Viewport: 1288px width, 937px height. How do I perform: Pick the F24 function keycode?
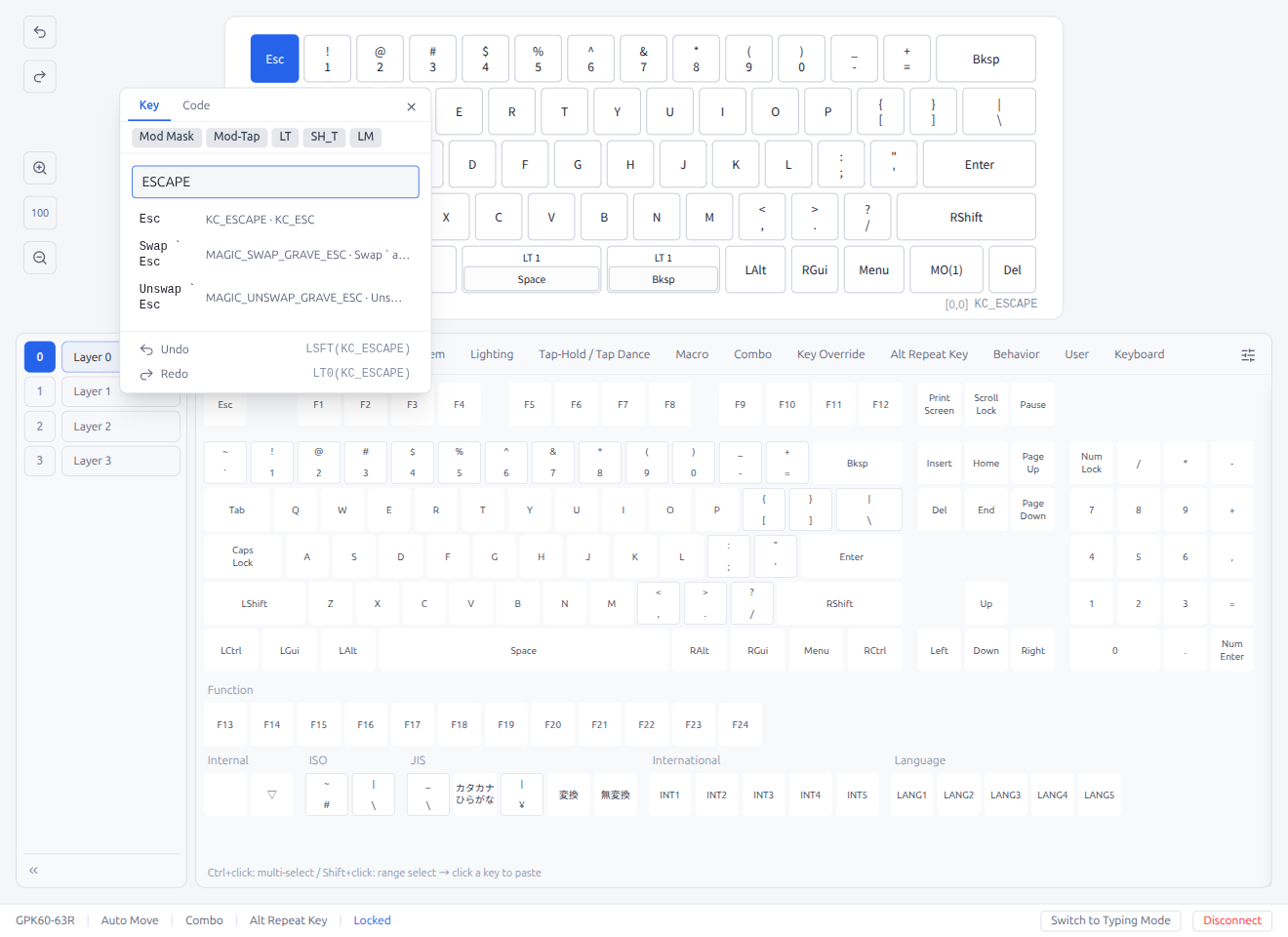[x=741, y=724]
